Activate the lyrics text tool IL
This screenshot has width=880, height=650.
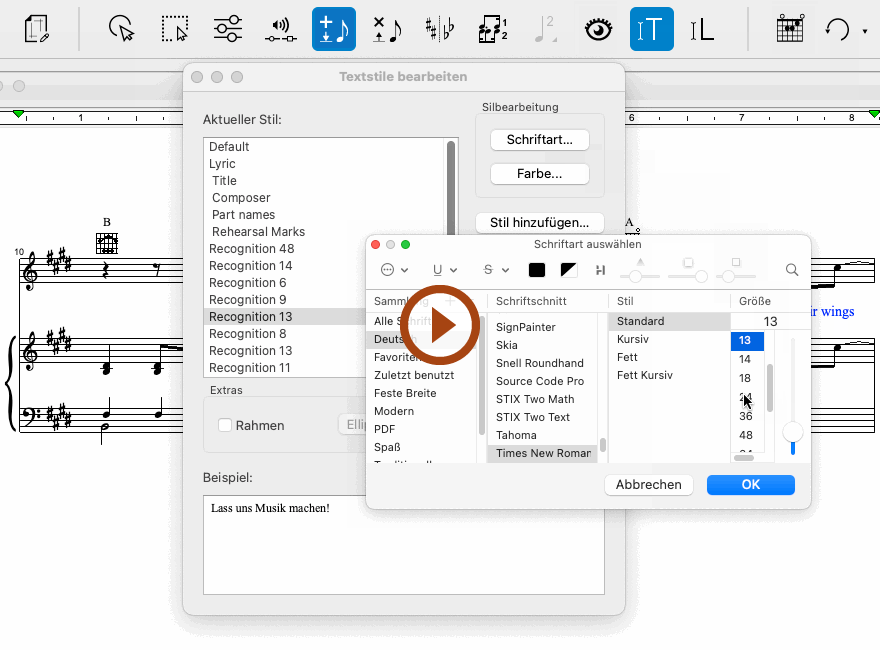702,29
